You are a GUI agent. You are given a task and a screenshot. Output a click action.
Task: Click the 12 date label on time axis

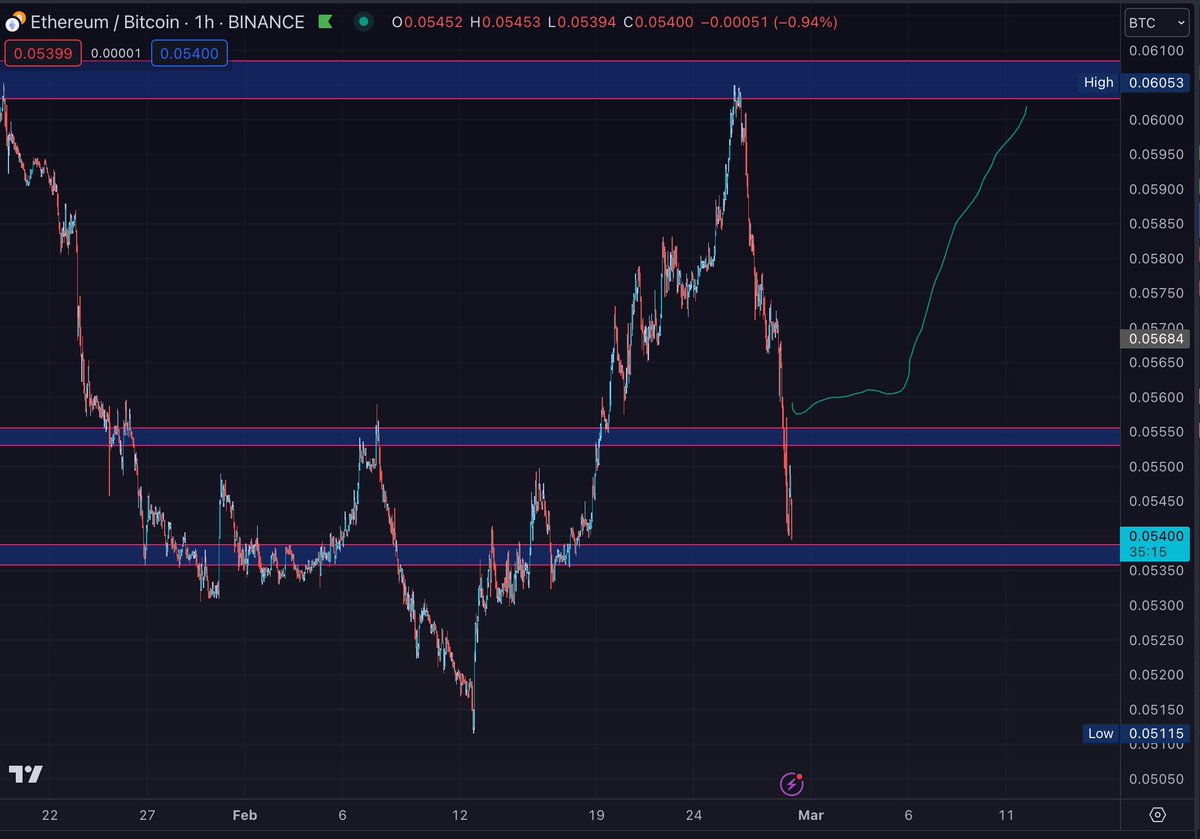coord(461,814)
